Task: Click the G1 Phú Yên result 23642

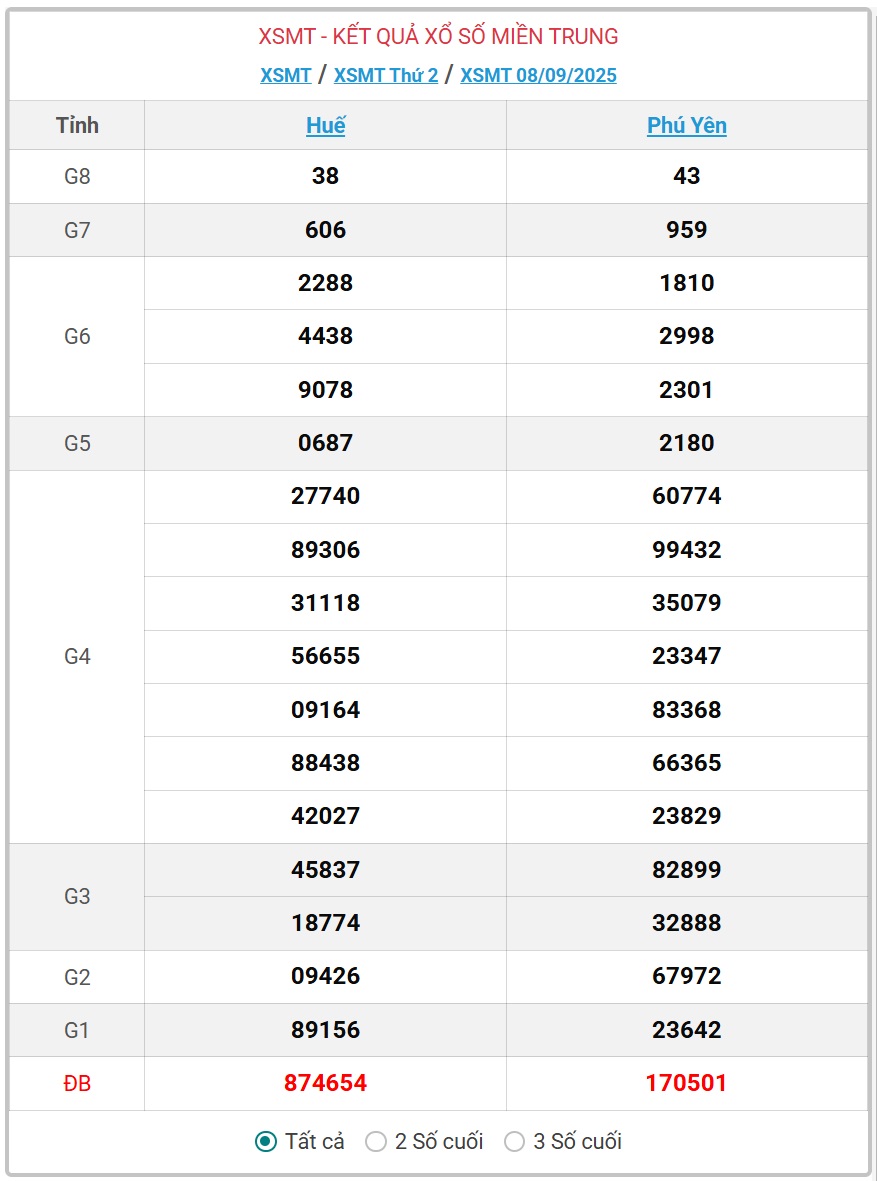Action: pos(686,1030)
